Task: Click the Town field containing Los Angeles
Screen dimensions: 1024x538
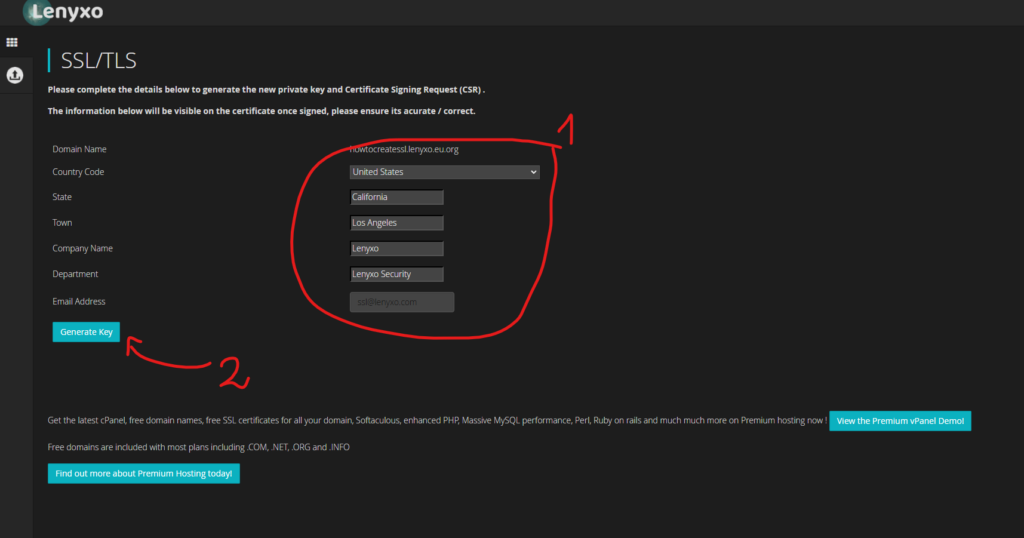Action: pyautogui.click(x=396, y=223)
